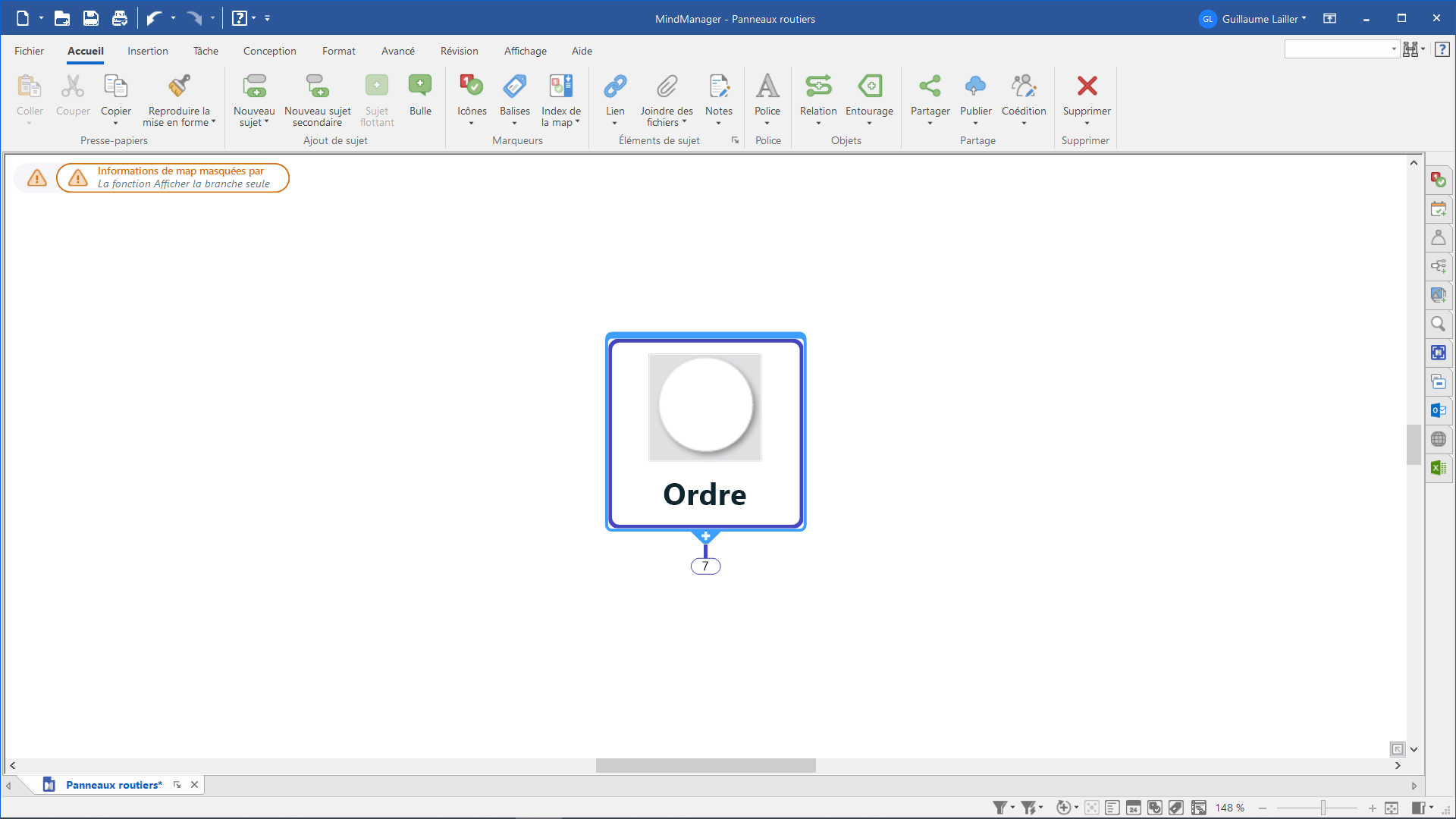Click Entourage boundary icon
The image size is (1456, 819).
coord(869,86)
